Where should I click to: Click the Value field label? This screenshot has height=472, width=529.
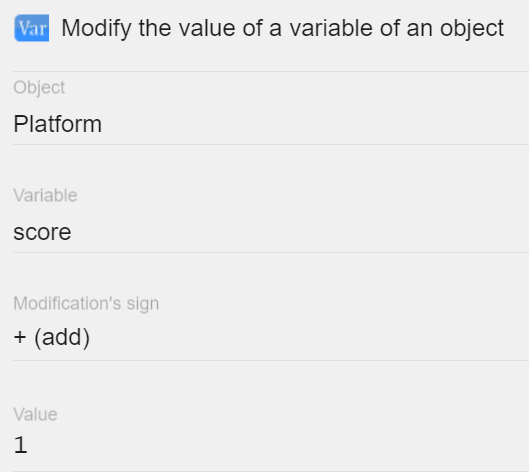pyautogui.click(x=35, y=414)
